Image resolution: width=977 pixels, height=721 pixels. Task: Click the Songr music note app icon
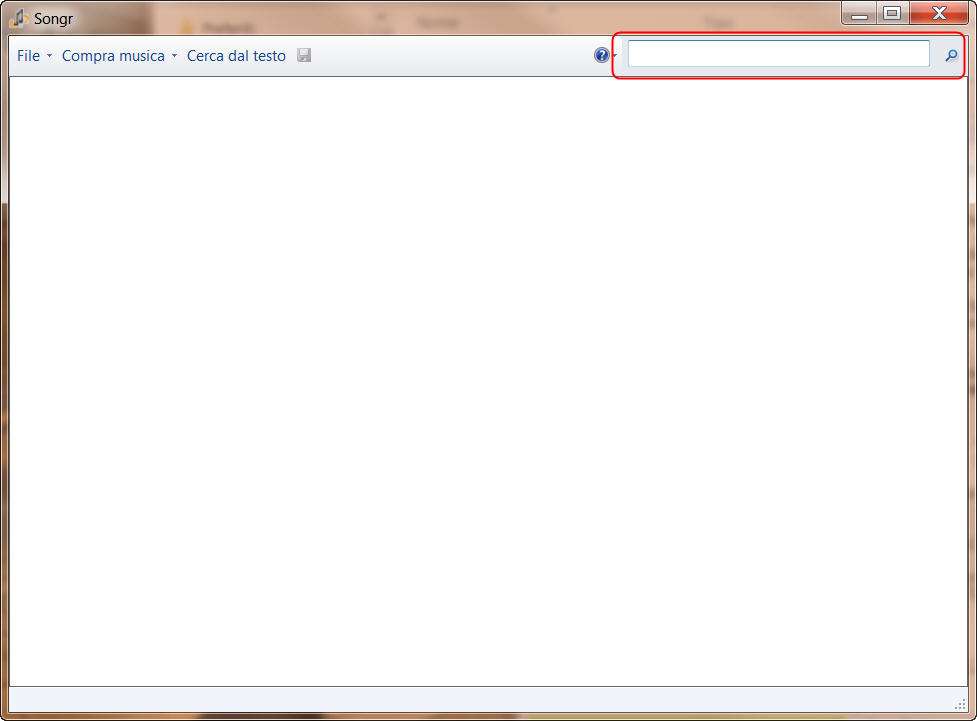(19, 19)
